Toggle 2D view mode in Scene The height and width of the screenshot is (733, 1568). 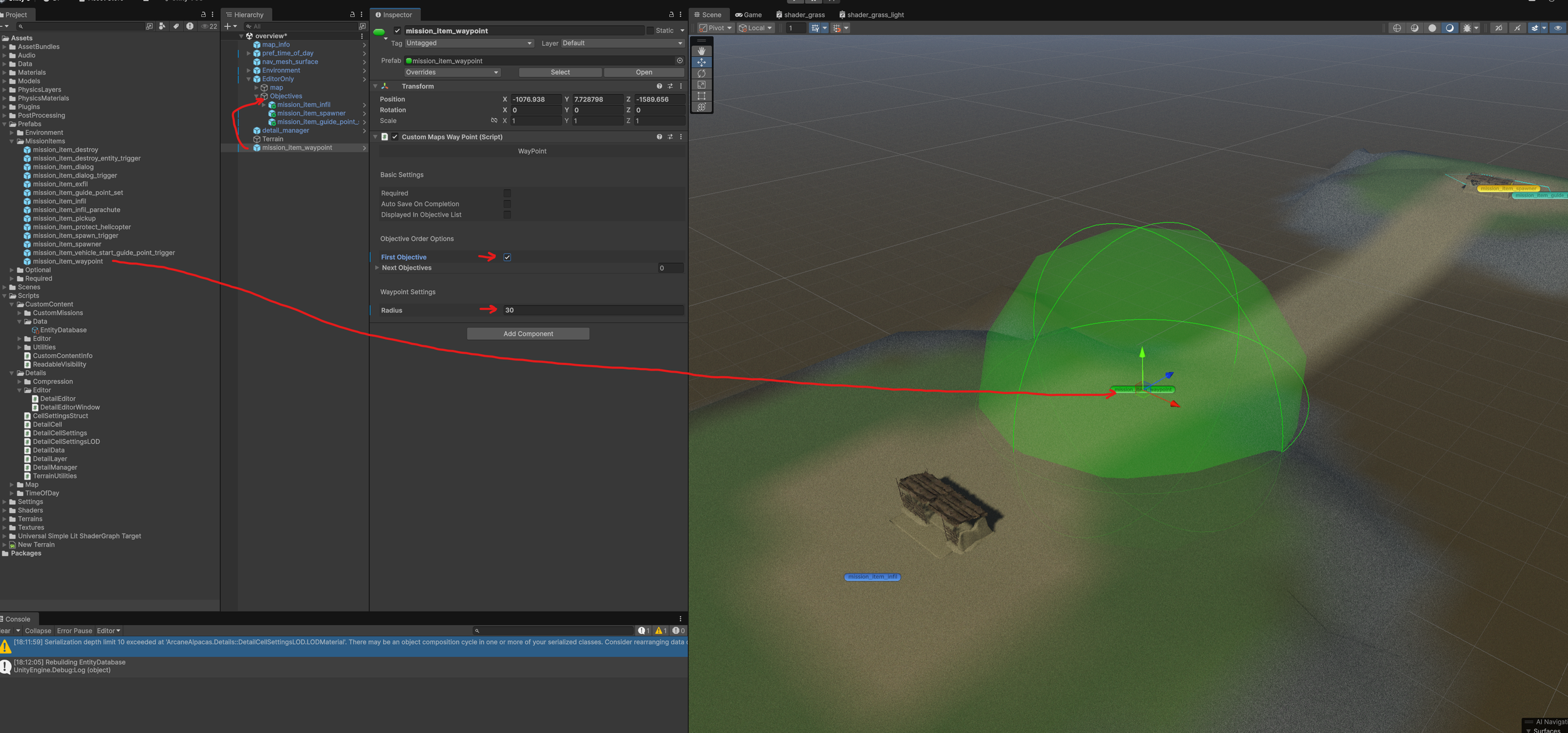click(1498, 28)
